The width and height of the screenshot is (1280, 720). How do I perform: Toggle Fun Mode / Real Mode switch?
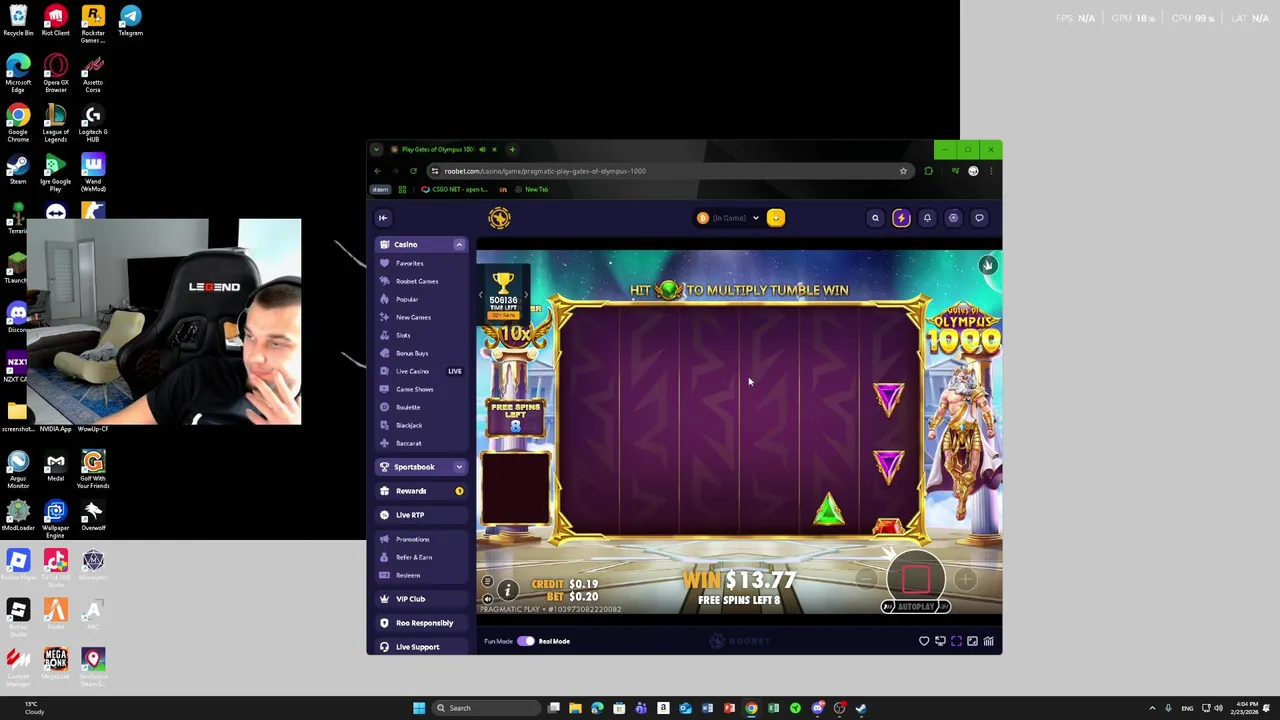tap(526, 641)
